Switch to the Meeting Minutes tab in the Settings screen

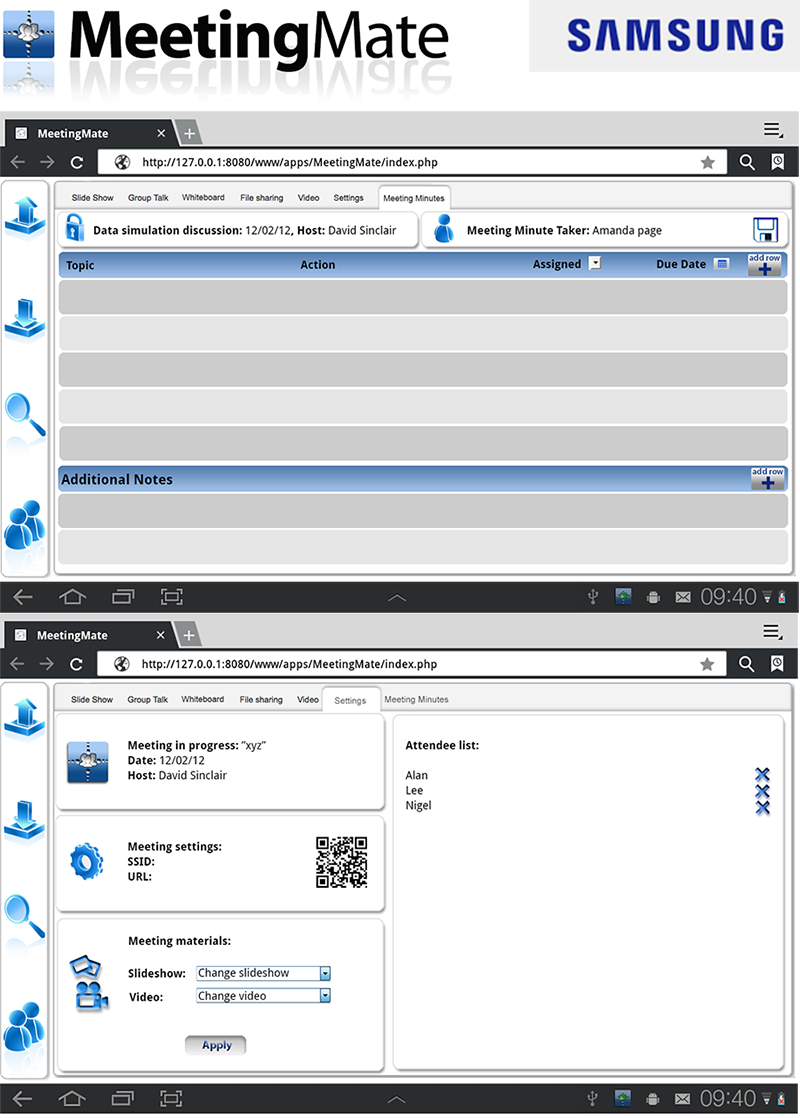pyautogui.click(x=416, y=699)
